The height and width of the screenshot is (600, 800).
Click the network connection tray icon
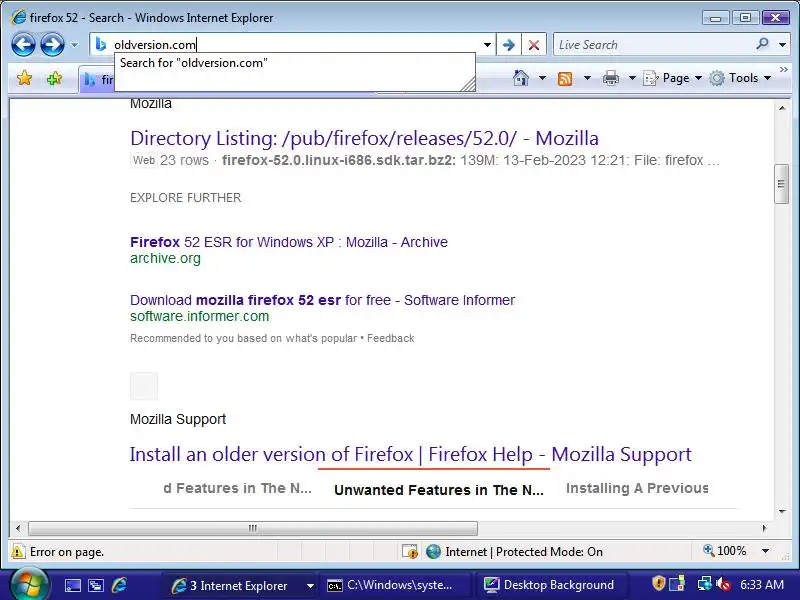(705, 584)
